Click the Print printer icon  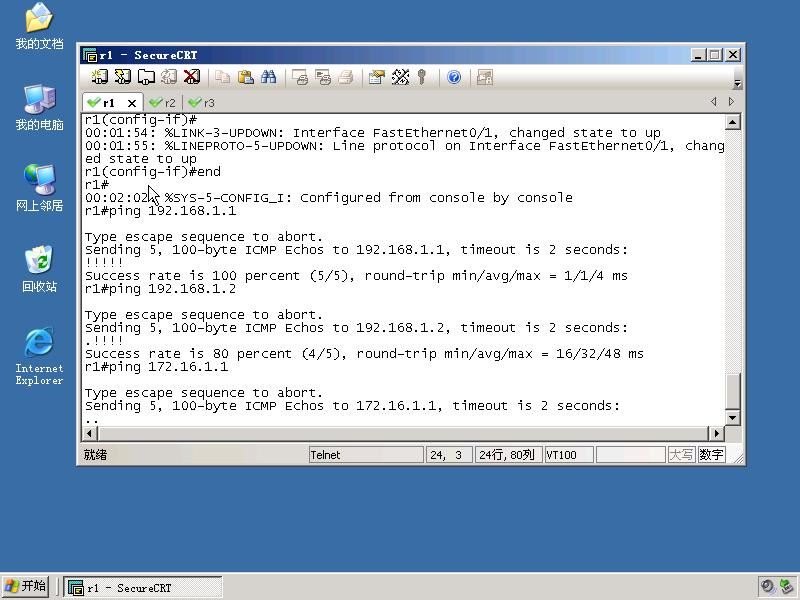coord(346,77)
